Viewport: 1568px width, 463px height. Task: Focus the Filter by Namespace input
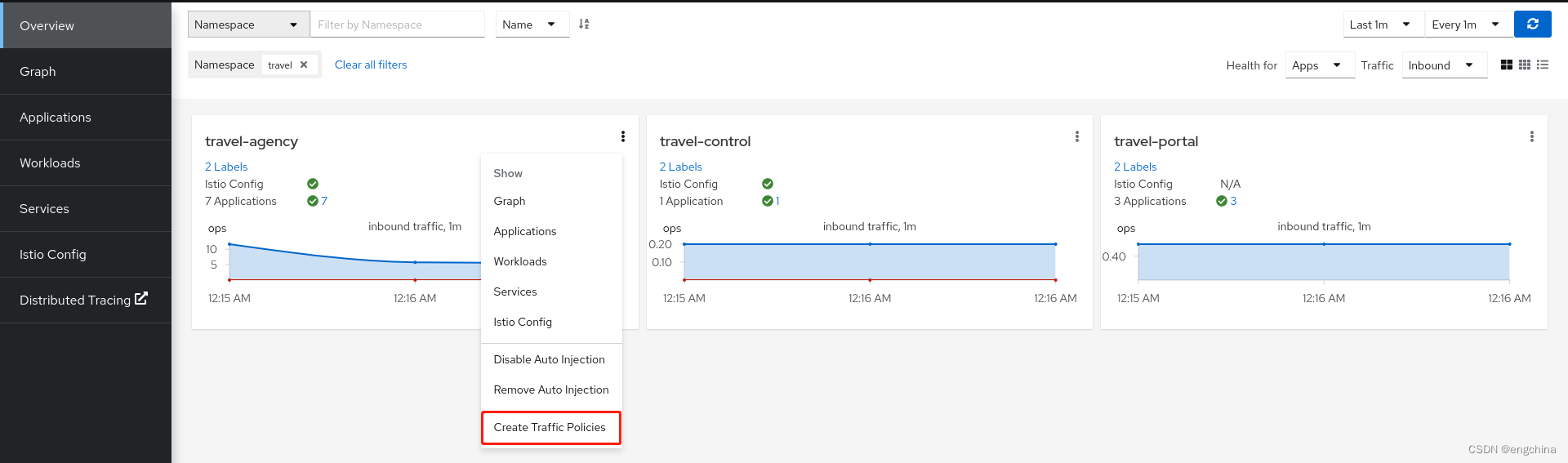[398, 24]
